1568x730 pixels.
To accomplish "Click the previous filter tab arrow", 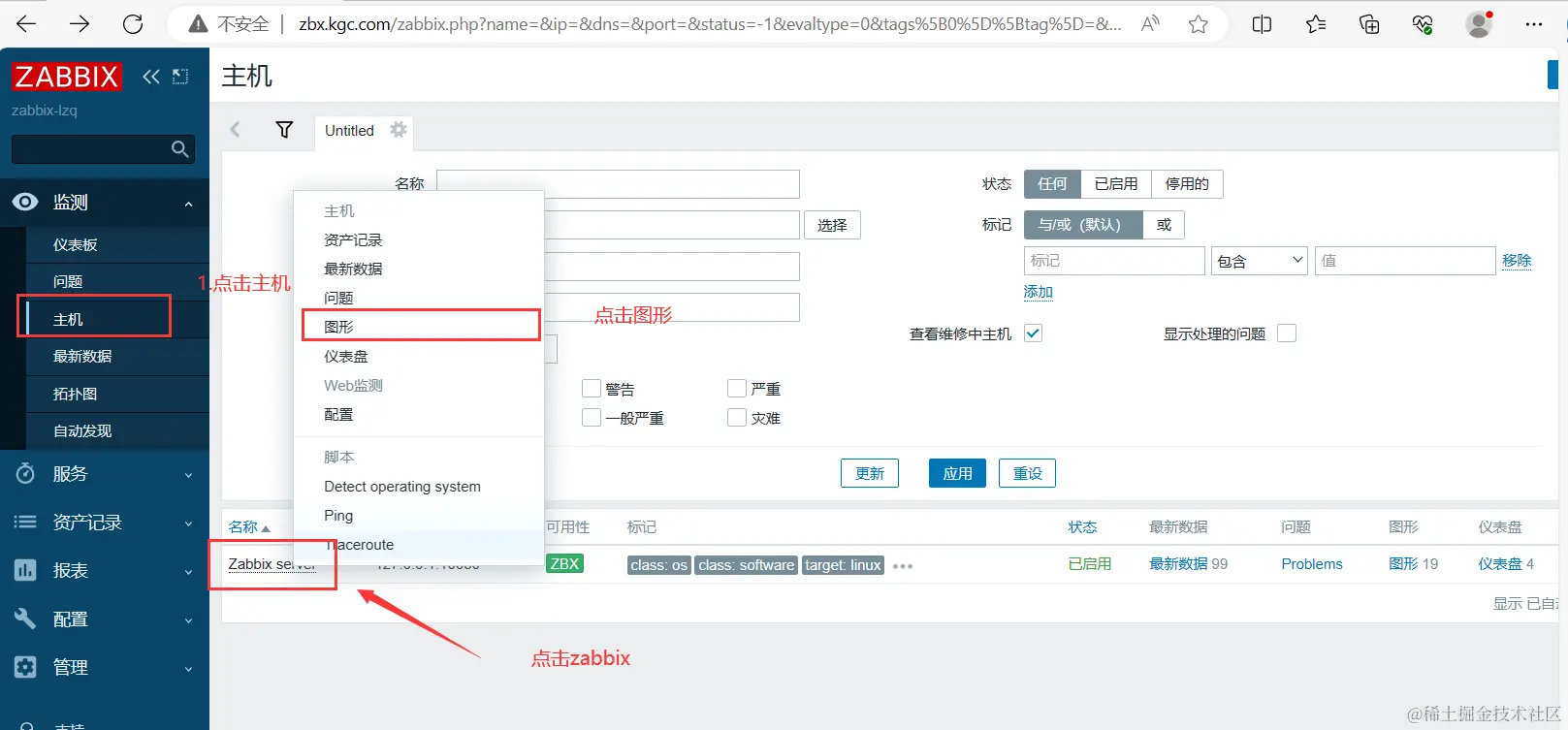I will pyautogui.click(x=235, y=129).
